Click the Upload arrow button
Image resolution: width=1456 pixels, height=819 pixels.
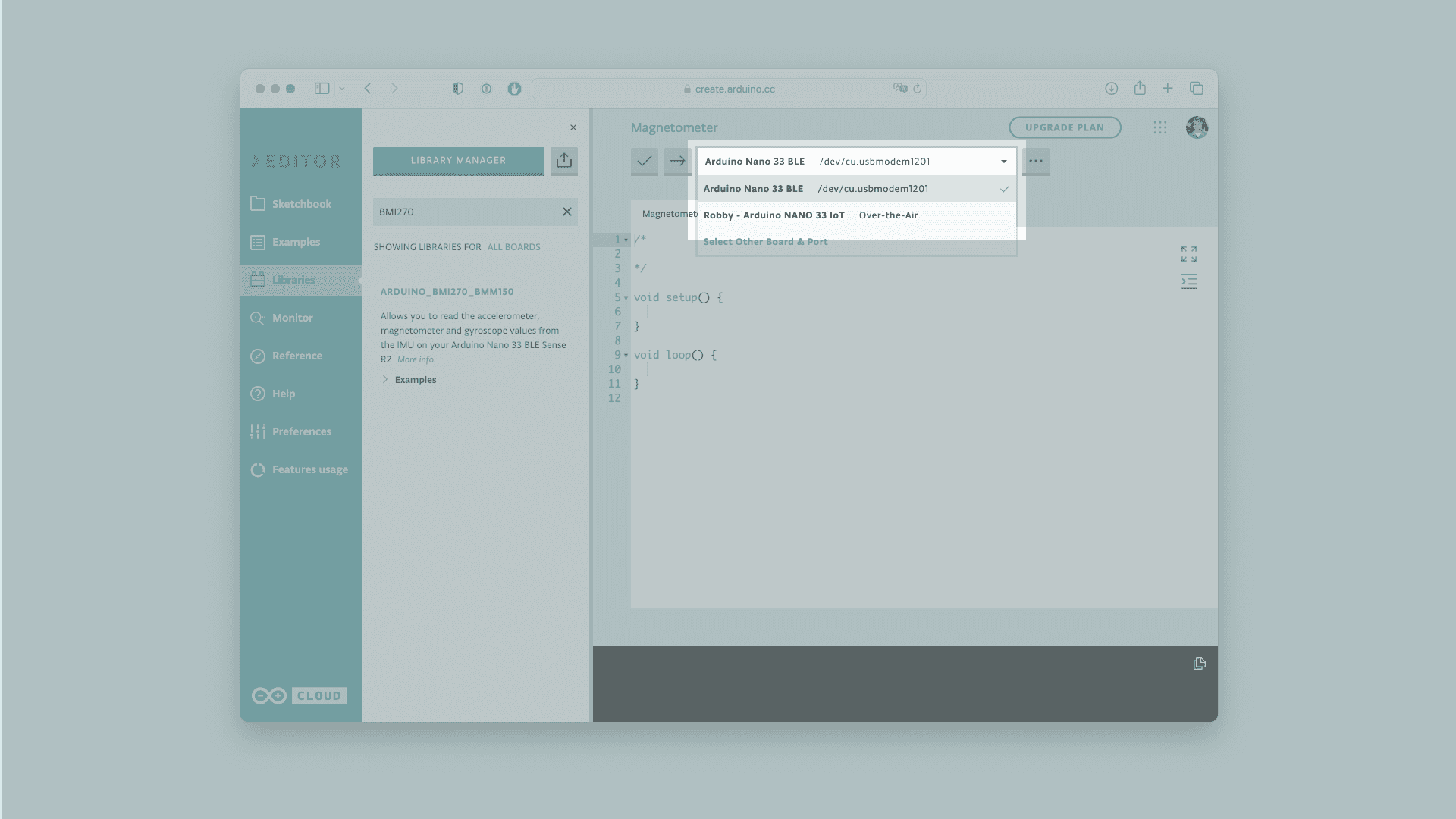(677, 161)
